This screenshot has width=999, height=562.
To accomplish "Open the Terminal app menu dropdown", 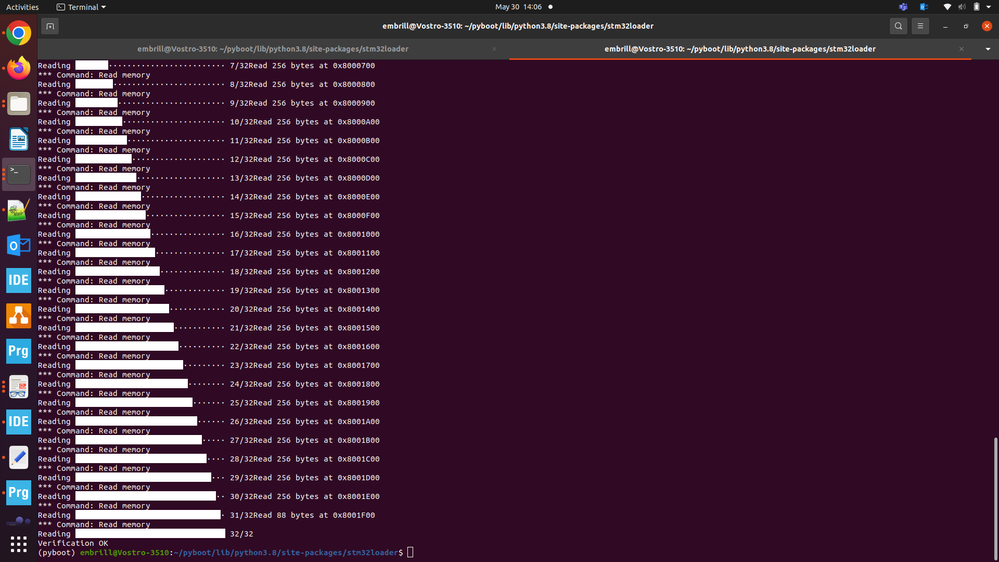I will (82, 7).
